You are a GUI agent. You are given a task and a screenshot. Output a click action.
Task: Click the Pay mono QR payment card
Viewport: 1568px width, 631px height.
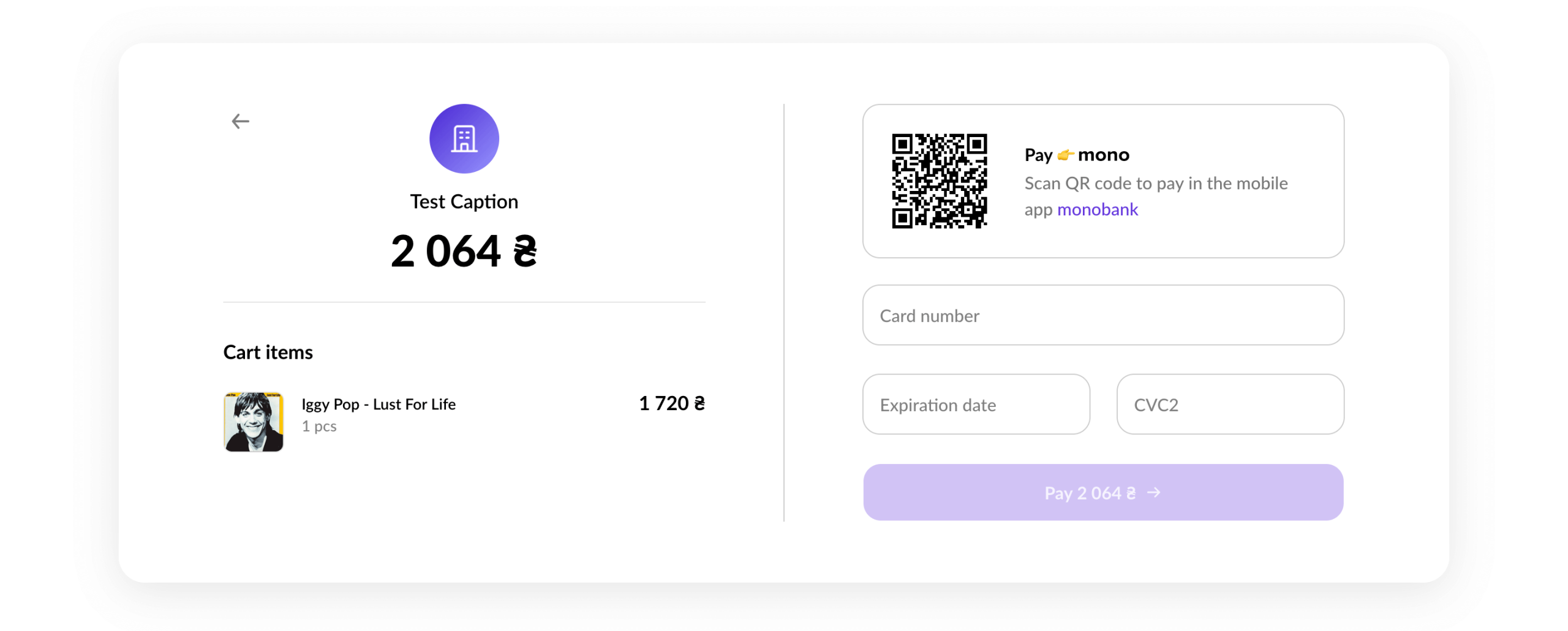[1102, 181]
